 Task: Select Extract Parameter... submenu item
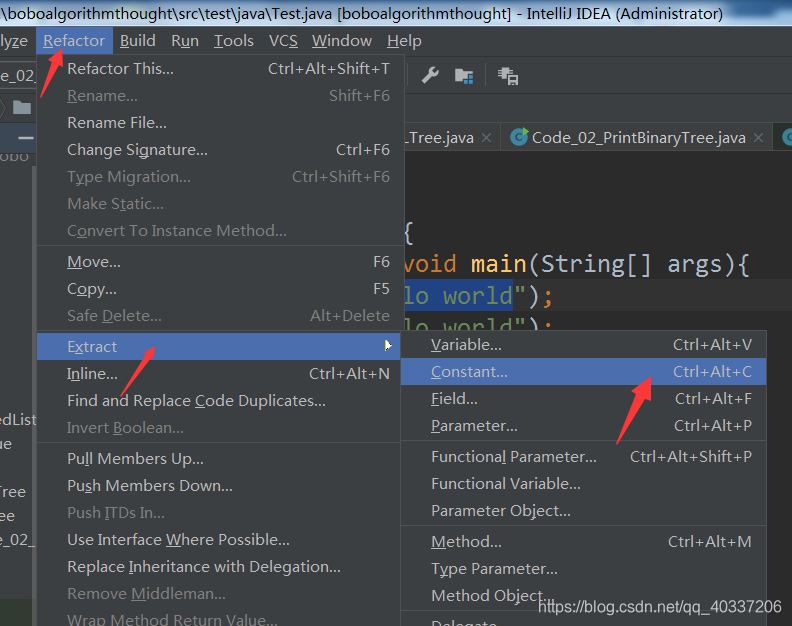click(x=583, y=425)
